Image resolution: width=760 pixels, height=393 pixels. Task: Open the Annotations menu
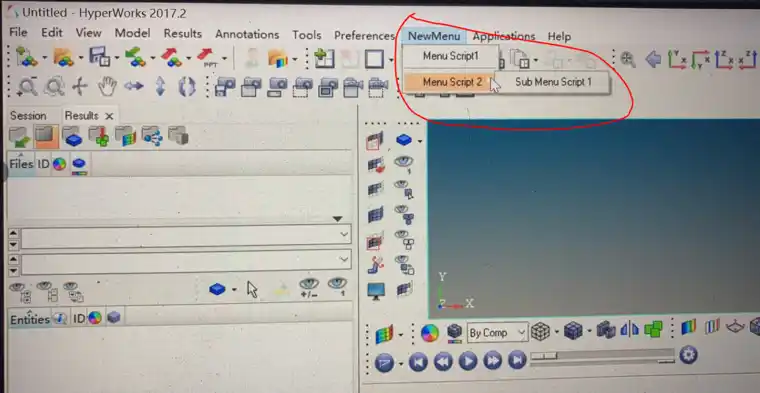click(247, 34)
